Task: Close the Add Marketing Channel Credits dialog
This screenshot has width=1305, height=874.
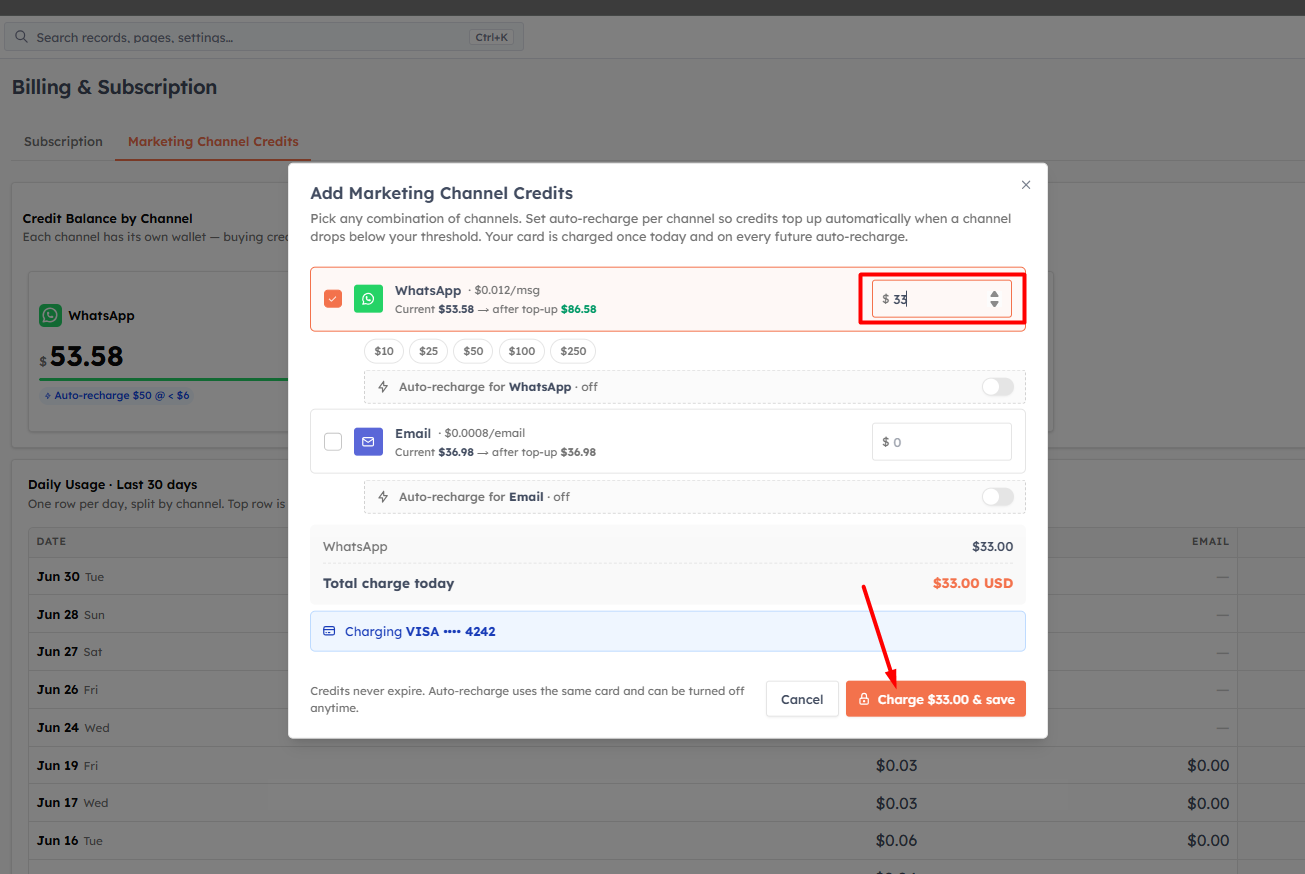Action: click(1026, 185)
